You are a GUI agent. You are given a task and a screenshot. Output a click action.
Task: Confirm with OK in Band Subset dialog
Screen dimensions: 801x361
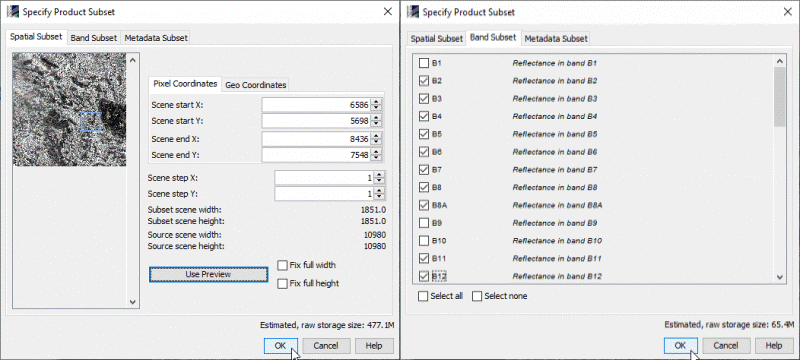point(680,346)
